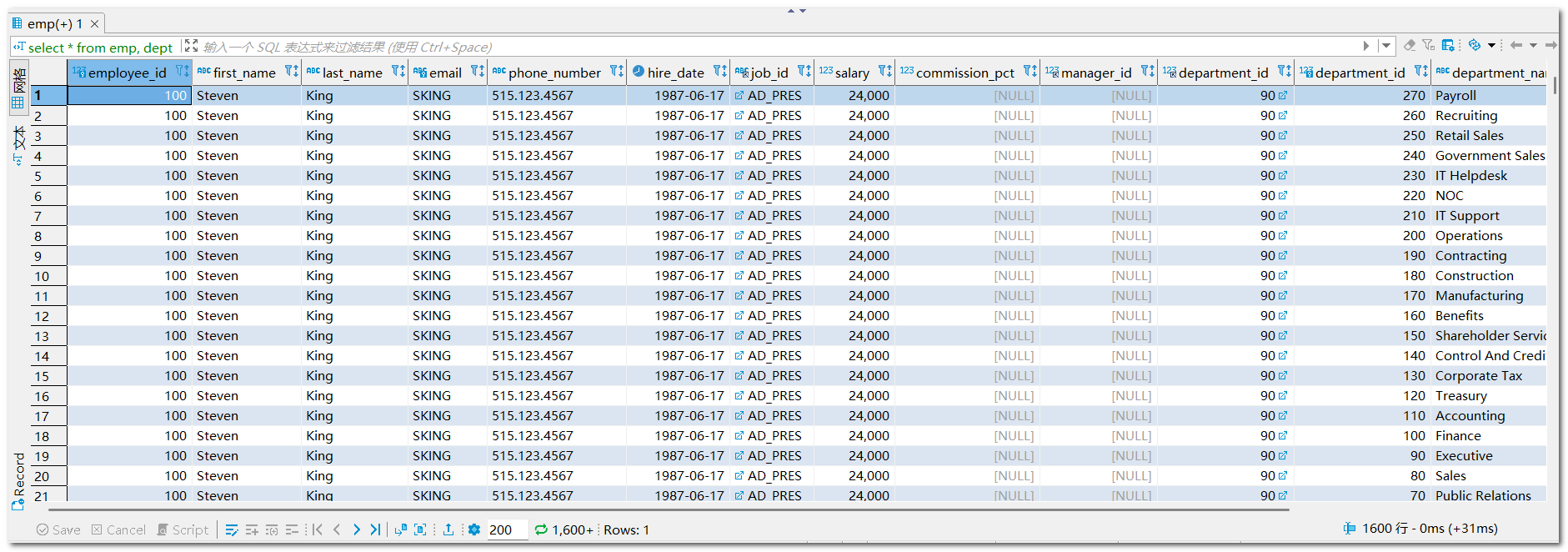Viewport: 1568px width, 552px height.
Task: Apply filter with the play arrow icon
Action: (x=1366, y=46)
